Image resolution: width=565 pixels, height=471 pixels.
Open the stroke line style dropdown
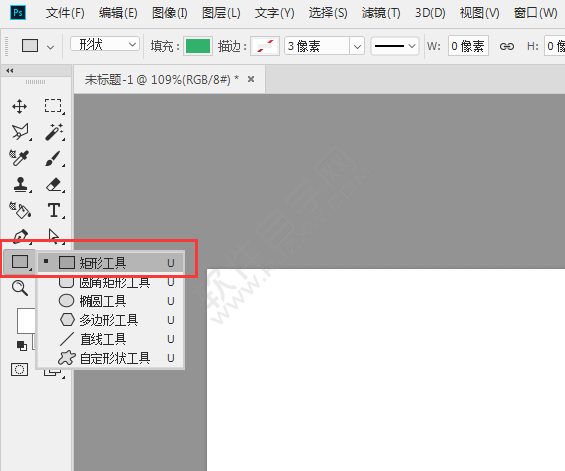[x=395, y=46]
